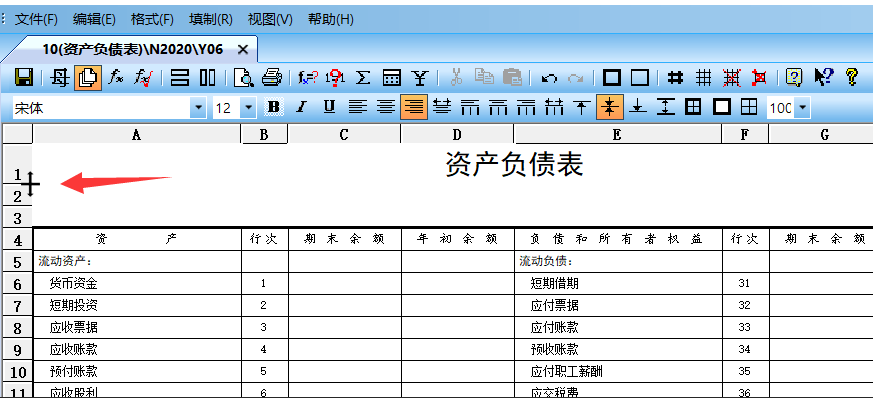Click the paste clipboard icon
The height and width of the screenshot is (398, 873).
tap(512, 78)
